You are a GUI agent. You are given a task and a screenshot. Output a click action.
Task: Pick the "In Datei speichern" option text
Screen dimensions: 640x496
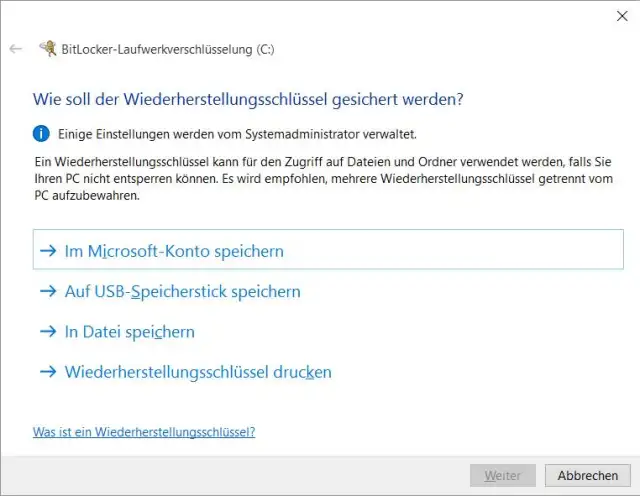click(x=129, y=332)
